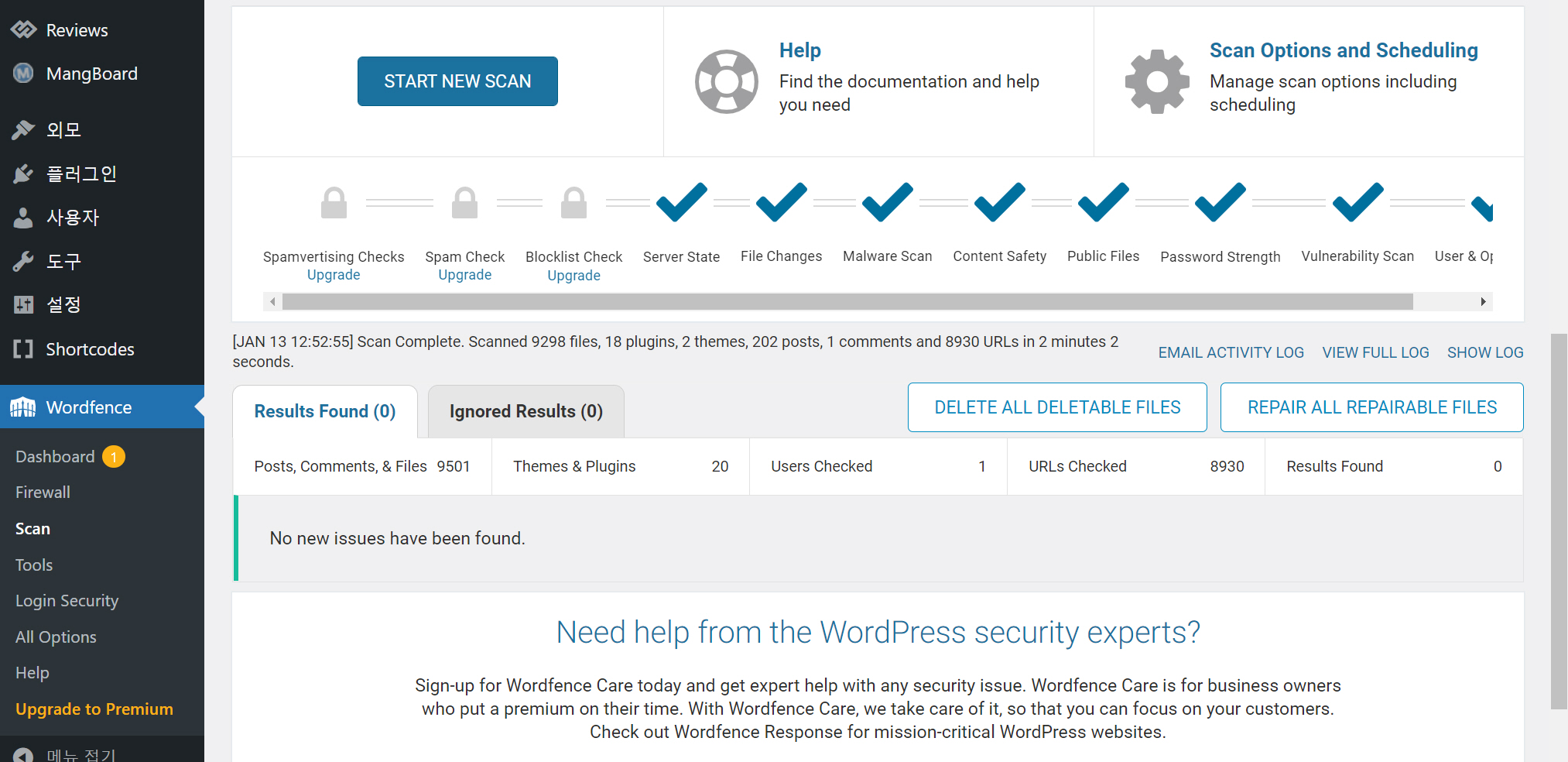Screen dimensions: 1568x762
Task: Repair all repairable files
Action: pyautogui.click(x=1372, y=407)
